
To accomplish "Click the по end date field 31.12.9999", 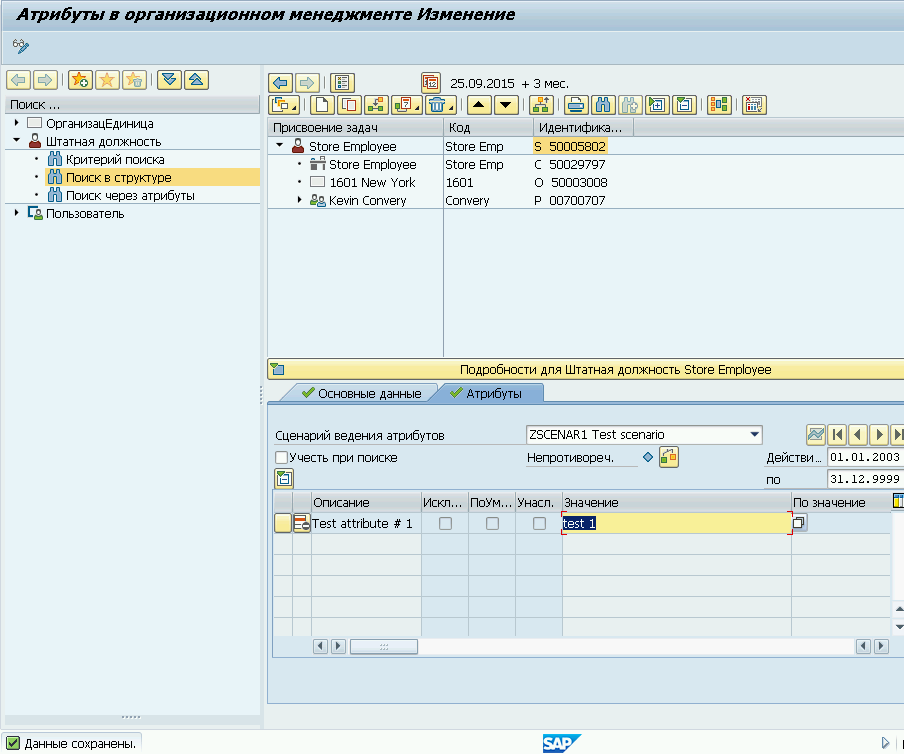I will (865, 478).
